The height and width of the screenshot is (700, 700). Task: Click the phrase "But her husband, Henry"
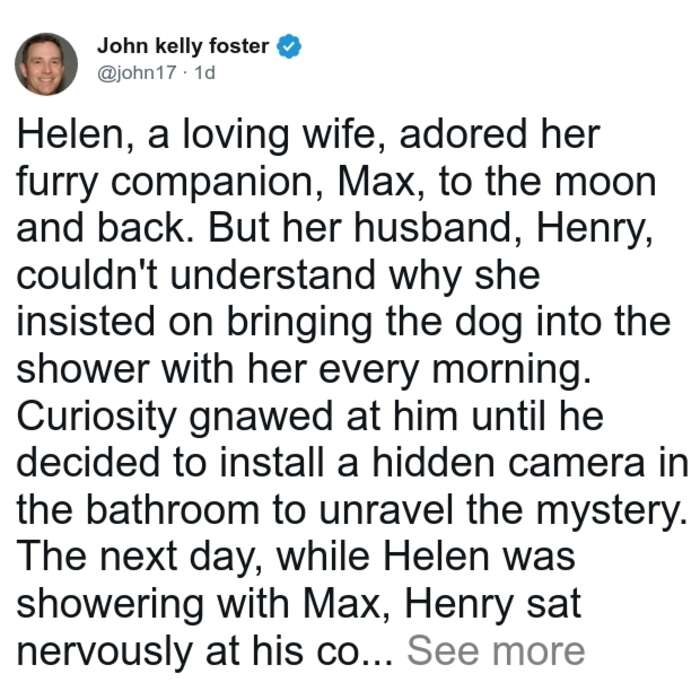click(430, 229)
